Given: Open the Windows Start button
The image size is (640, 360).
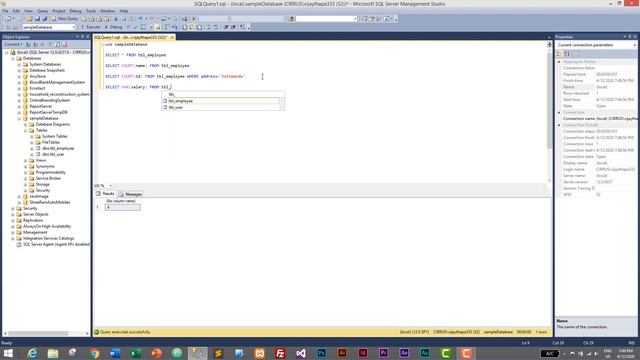Looking at the screenshot, I should coord(8,353).
